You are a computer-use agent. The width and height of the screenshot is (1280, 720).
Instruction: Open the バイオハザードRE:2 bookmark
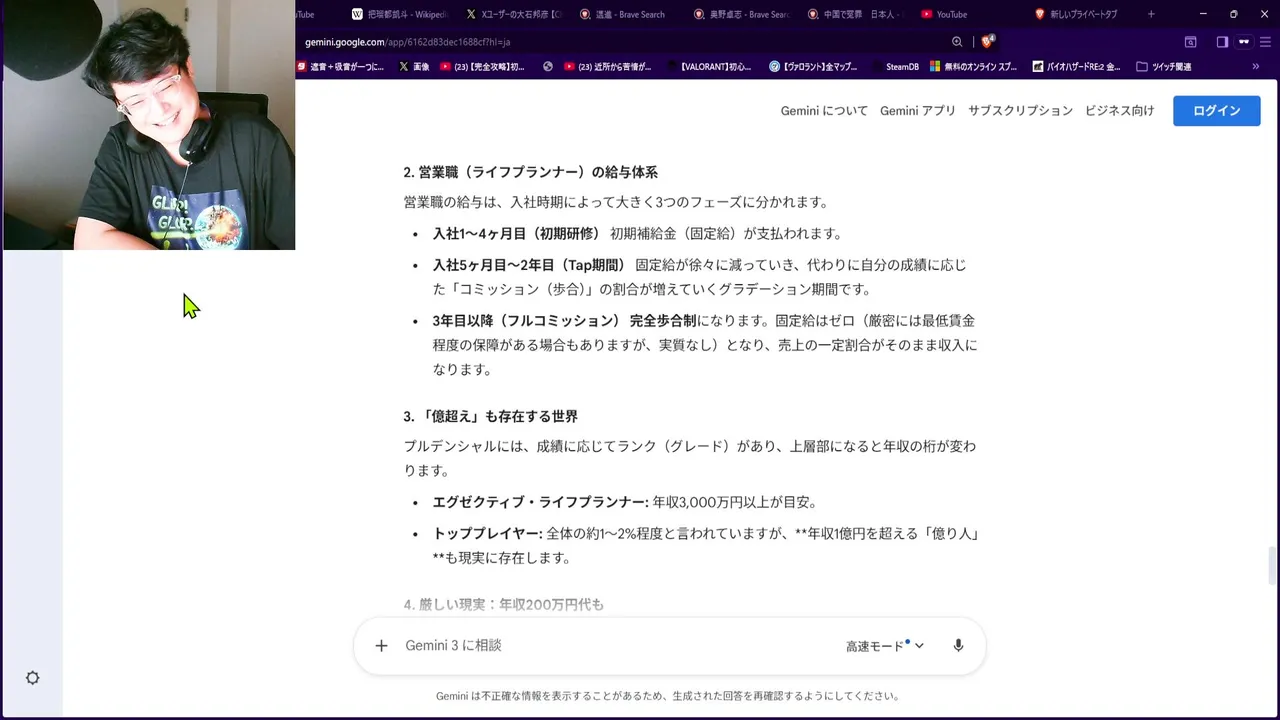click(x=1075, y=67)
